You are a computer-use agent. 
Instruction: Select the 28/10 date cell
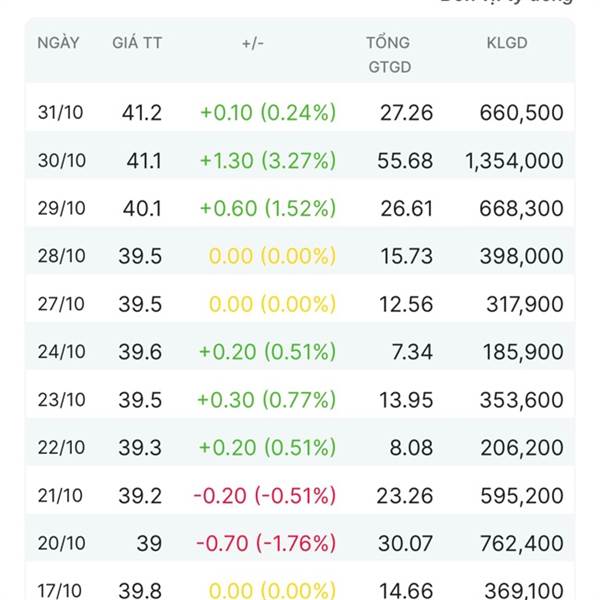62,256
